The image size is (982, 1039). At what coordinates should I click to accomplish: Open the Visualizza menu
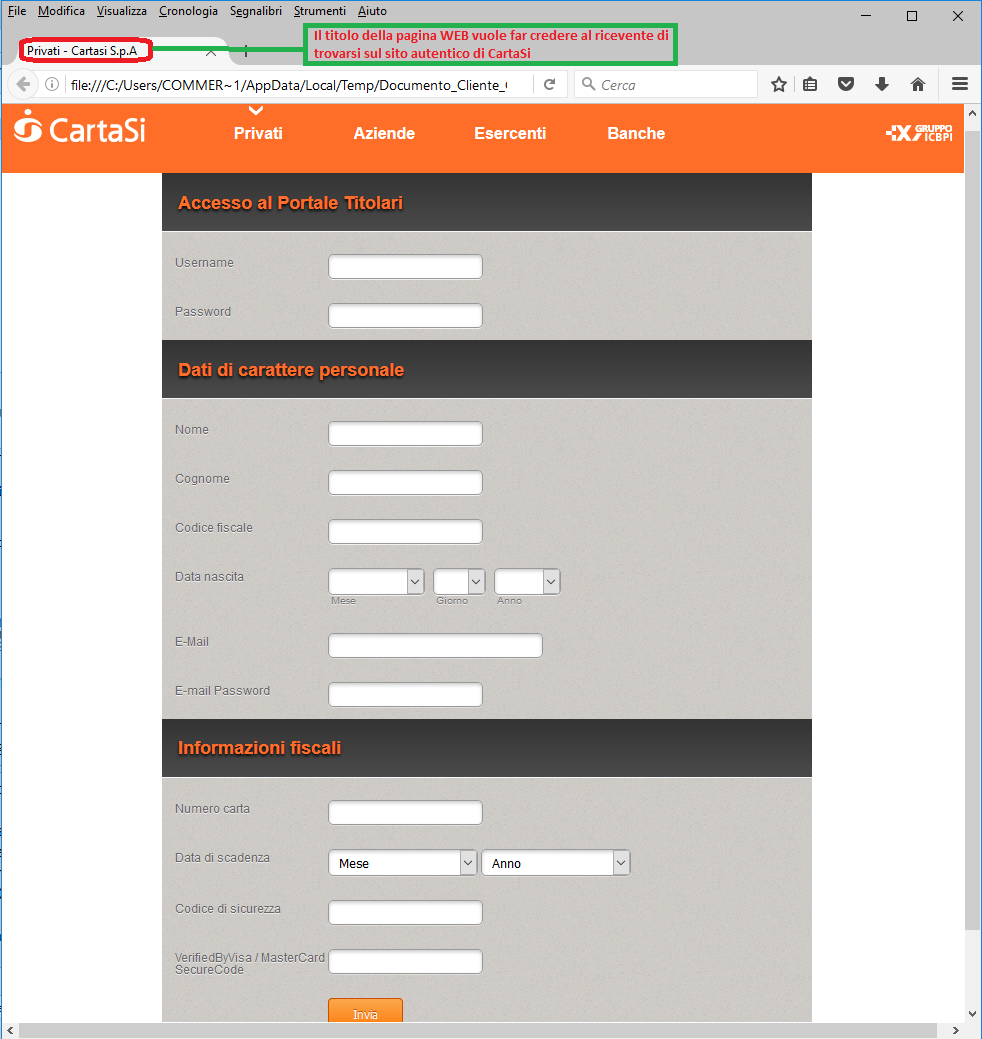point(121,11)
